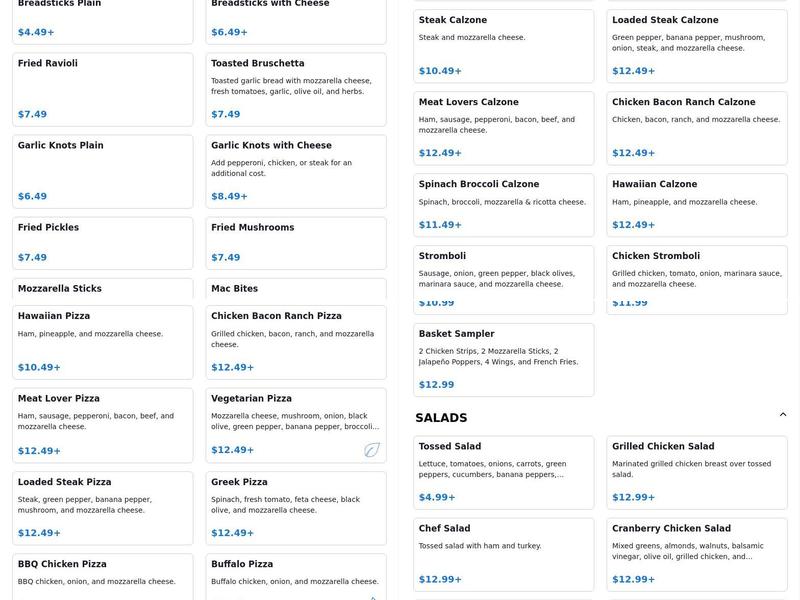This screenshot has height=600, width=800.
Task: Collapse the SALADS section chevron
Action: [x=783, y=415]
